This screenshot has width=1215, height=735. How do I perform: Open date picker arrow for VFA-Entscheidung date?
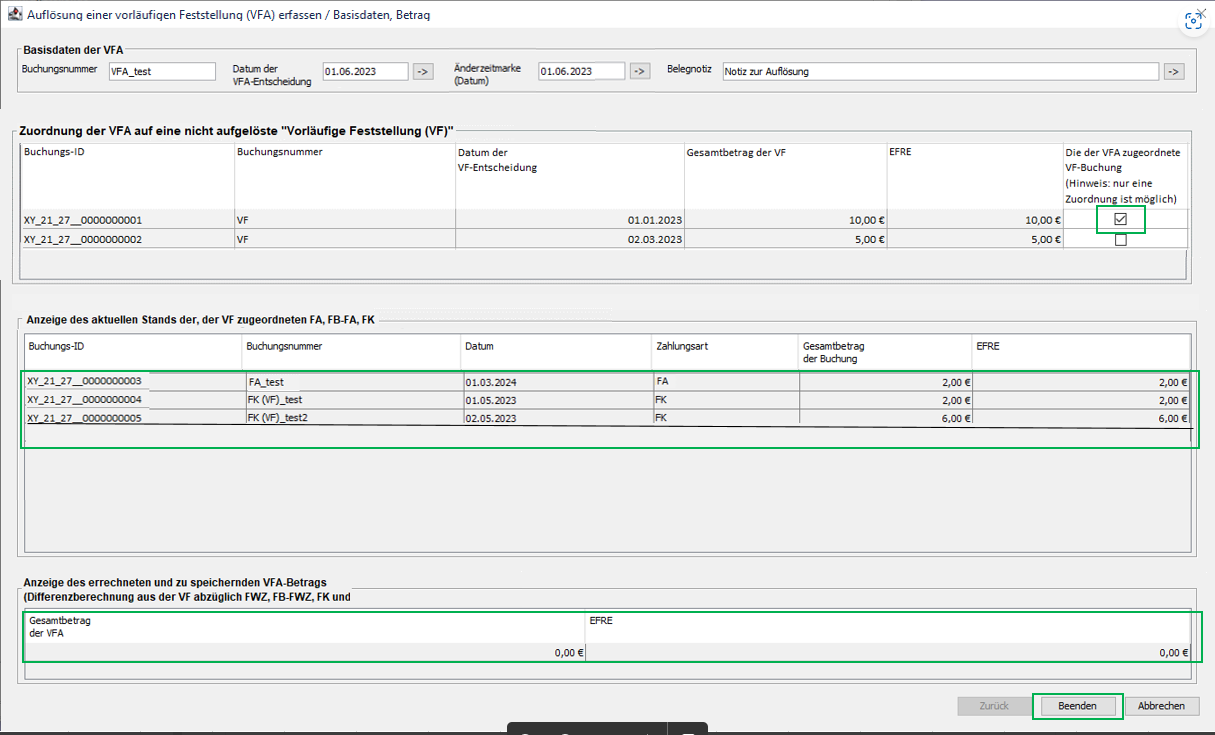click(x=423, y=71)
